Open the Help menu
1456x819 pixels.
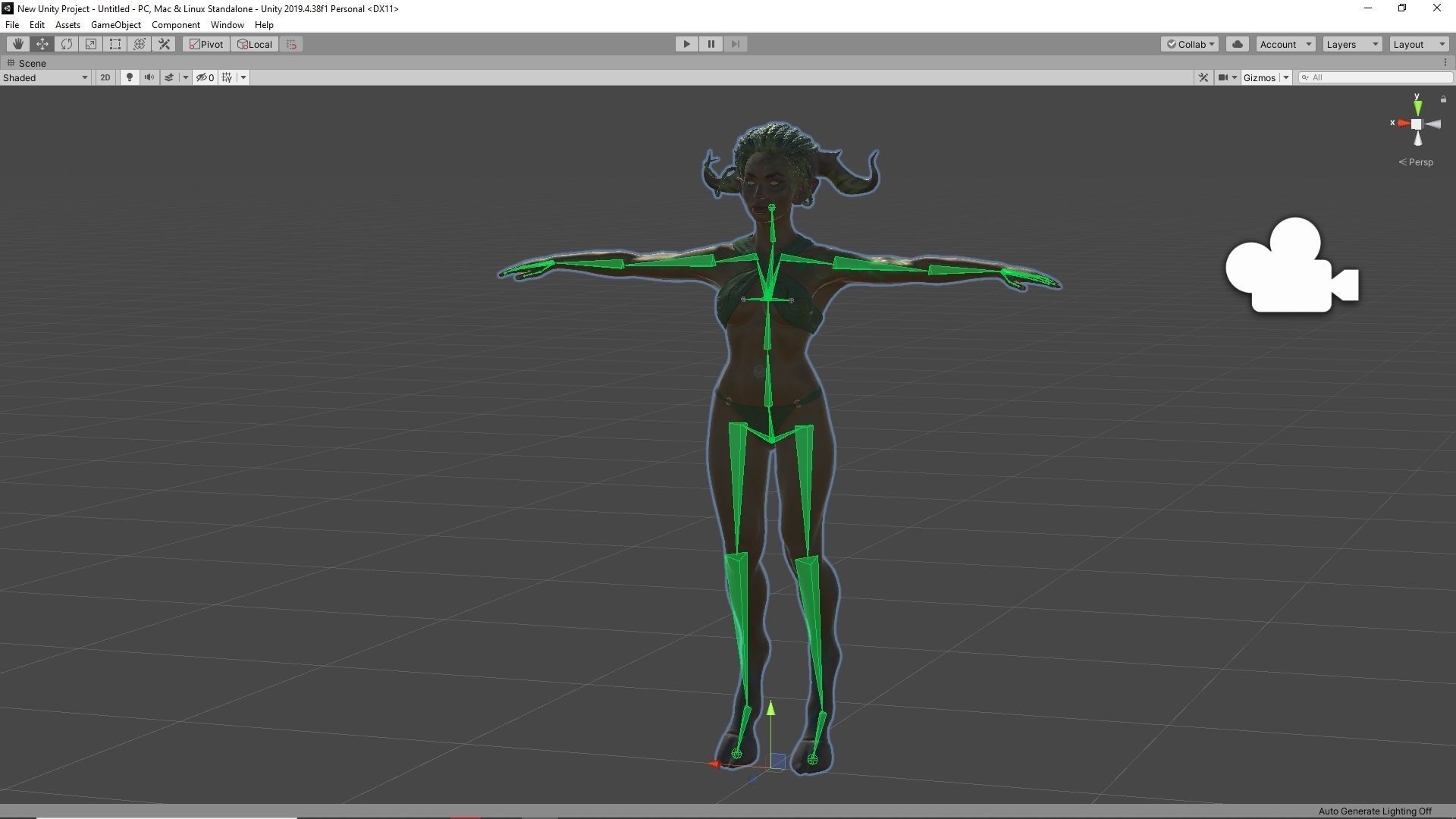(264, 24)
